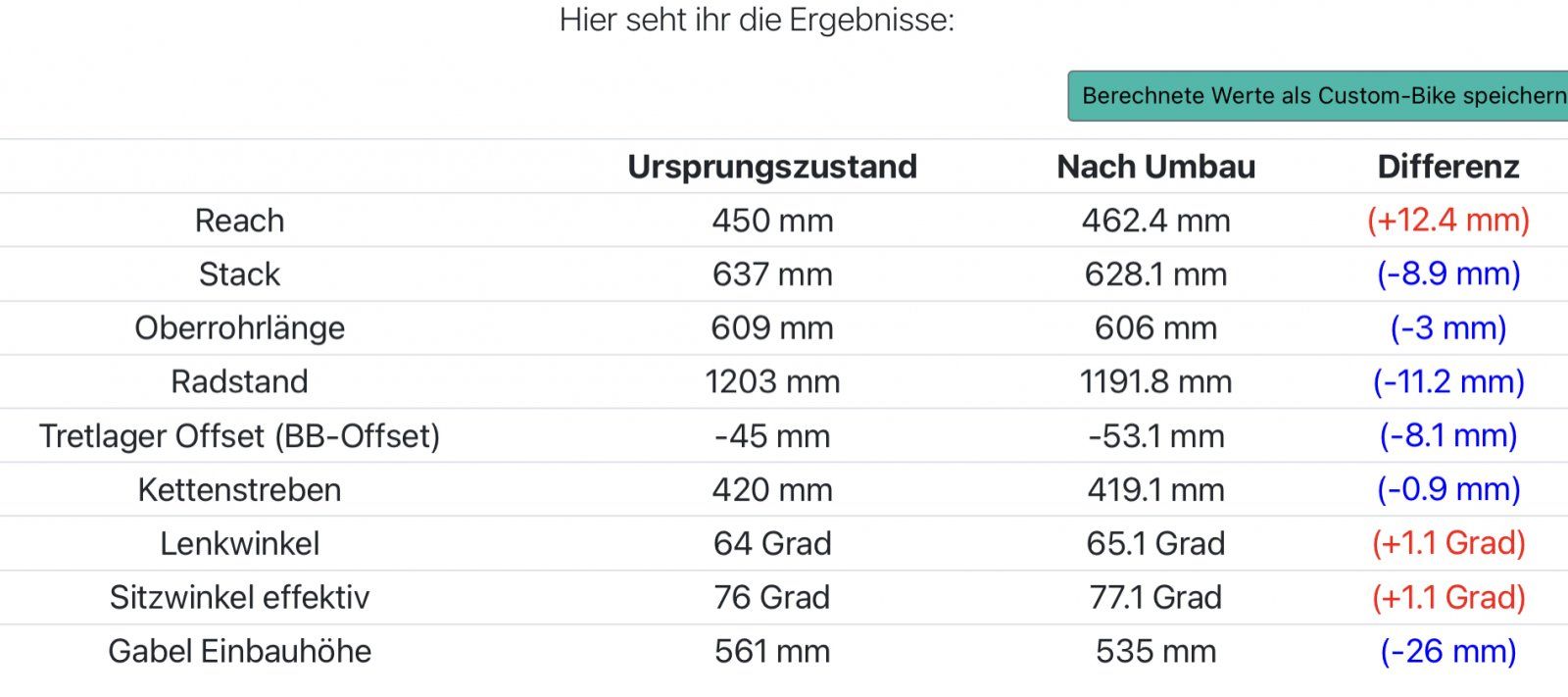
Task: Click the 'Differenz' column header
Action: [x=1447, y=167]
